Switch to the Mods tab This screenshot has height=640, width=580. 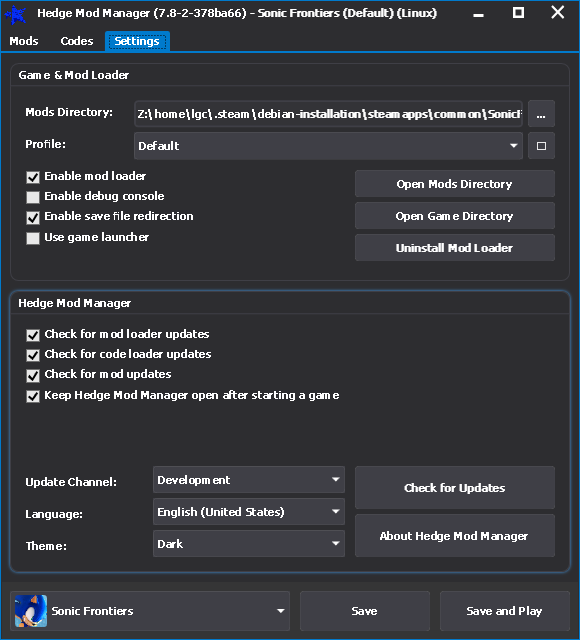(x=24, y=41)
